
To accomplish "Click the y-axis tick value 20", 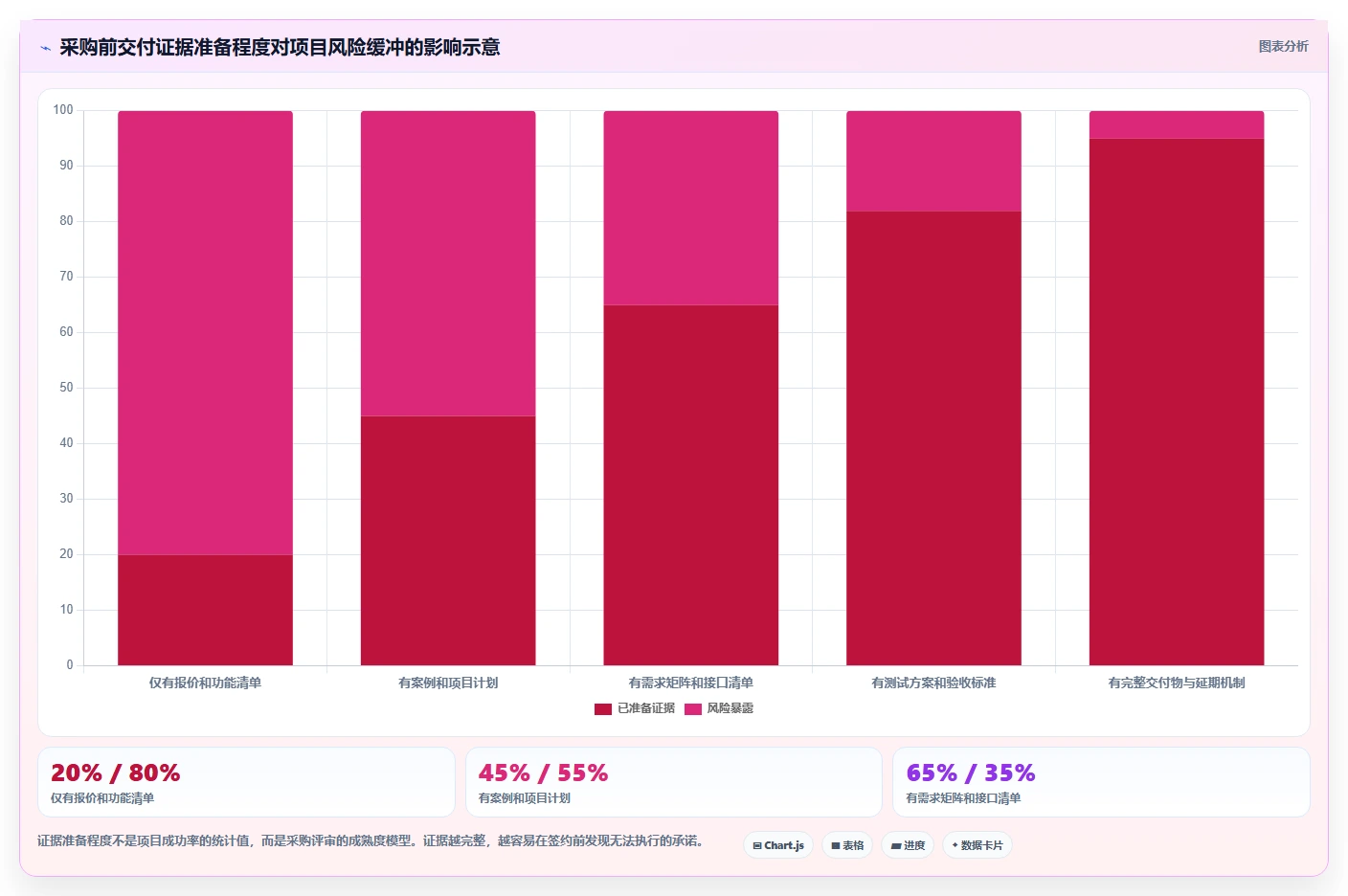I will (66, 554).
